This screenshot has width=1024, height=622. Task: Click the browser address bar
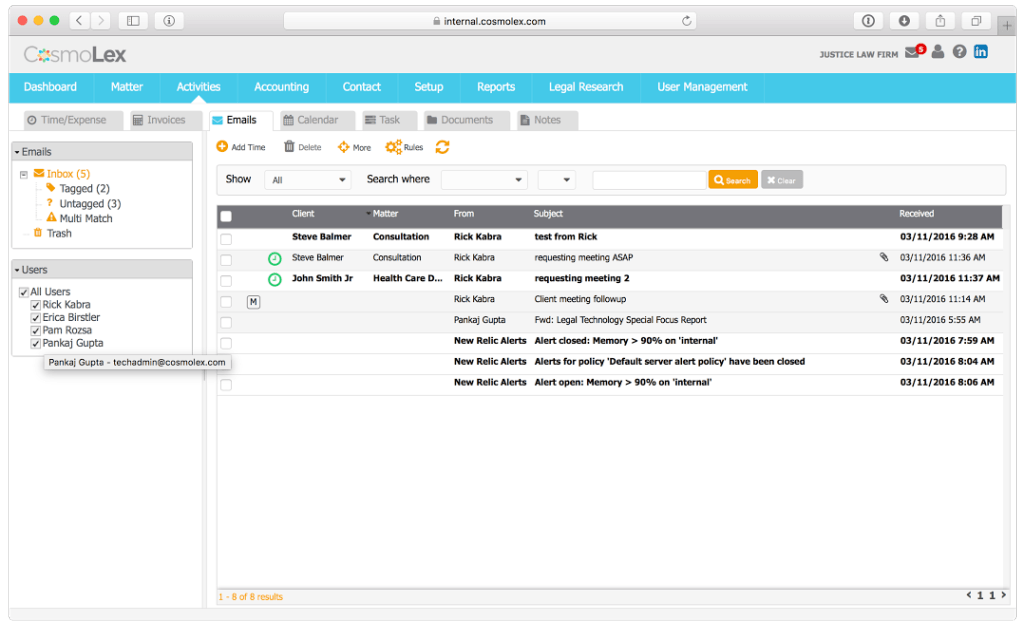click(490, 21)
